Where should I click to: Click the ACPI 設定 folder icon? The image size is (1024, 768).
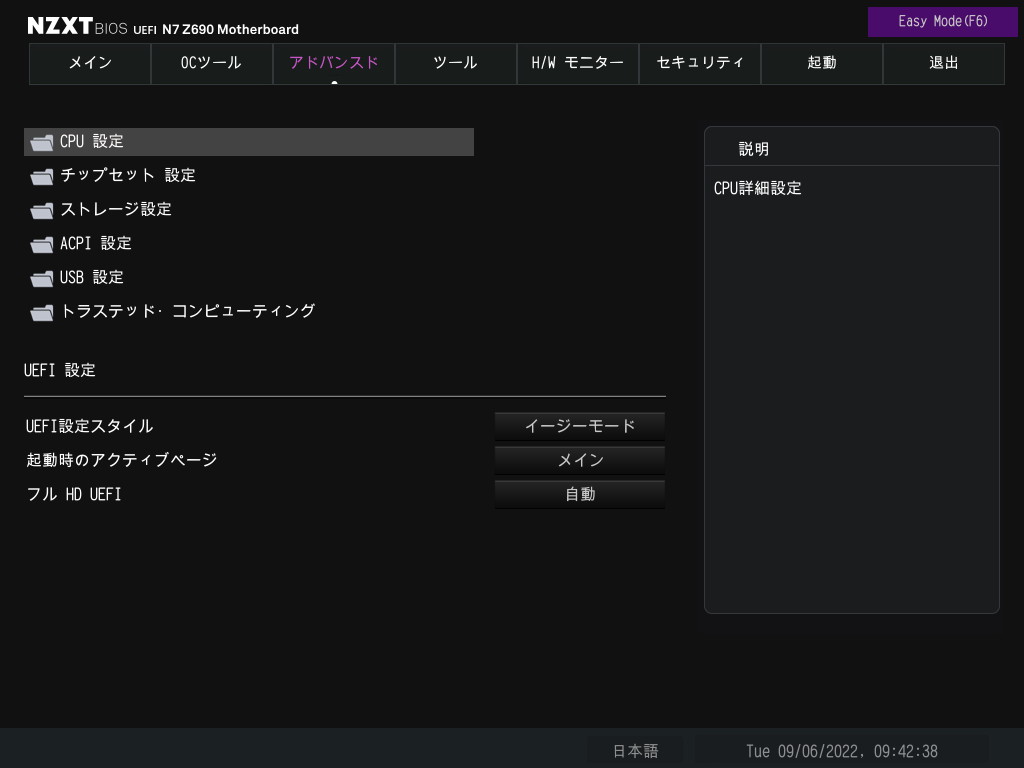click(42, 244)
